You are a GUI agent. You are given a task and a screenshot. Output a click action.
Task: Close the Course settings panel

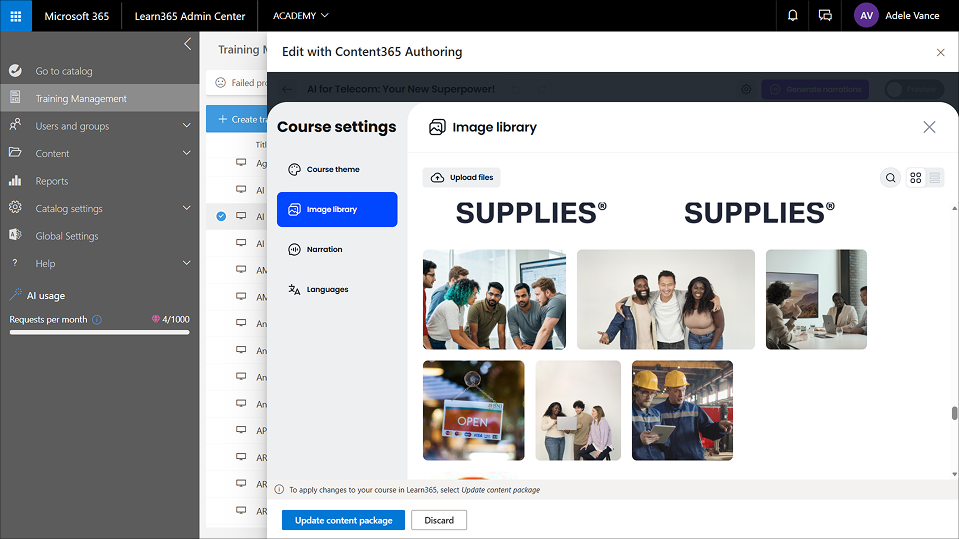coord(929,127)
